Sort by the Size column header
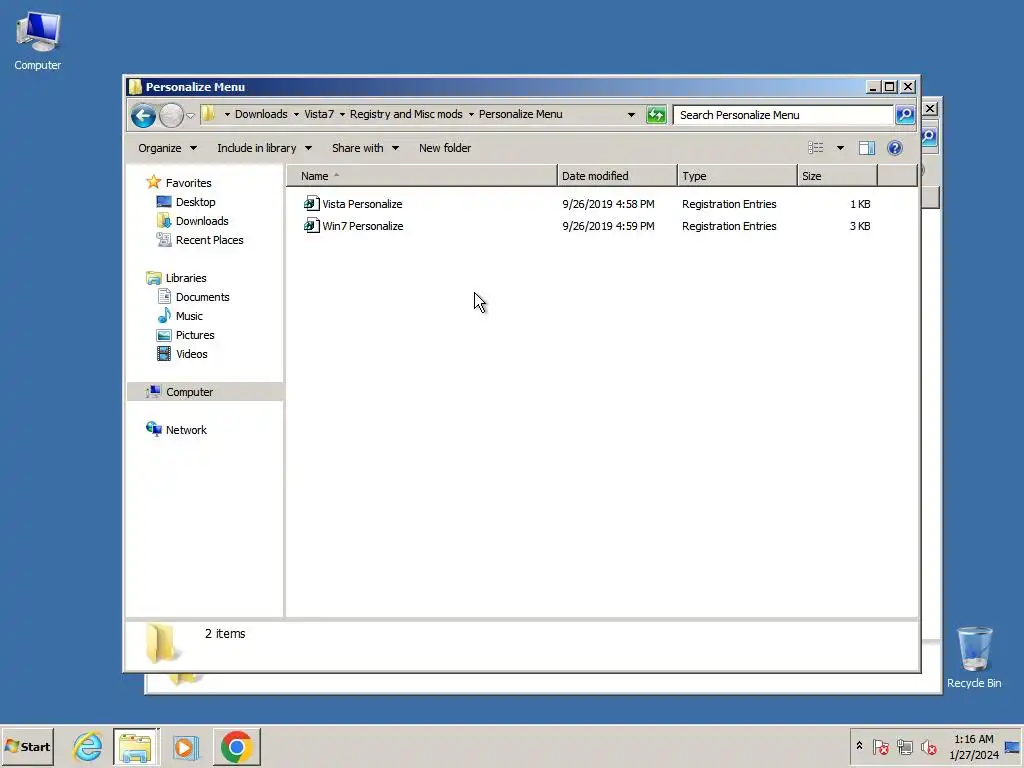1024x768 pixels. click(x=837, y=176)
